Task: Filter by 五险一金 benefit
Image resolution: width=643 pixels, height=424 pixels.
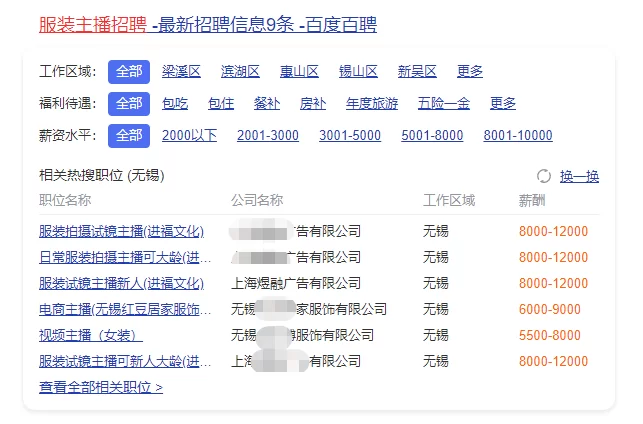Action: pyautogui.click(x=444, y=103)
